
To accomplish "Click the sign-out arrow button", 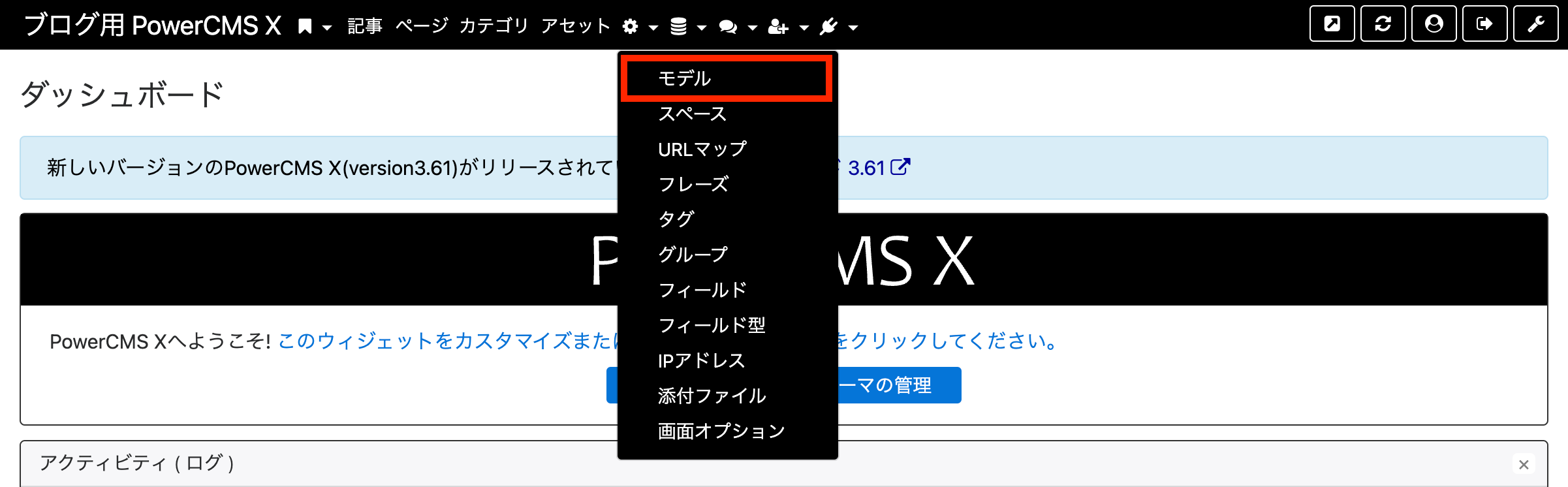I will pyautogui.click(x=1484, y=24).
